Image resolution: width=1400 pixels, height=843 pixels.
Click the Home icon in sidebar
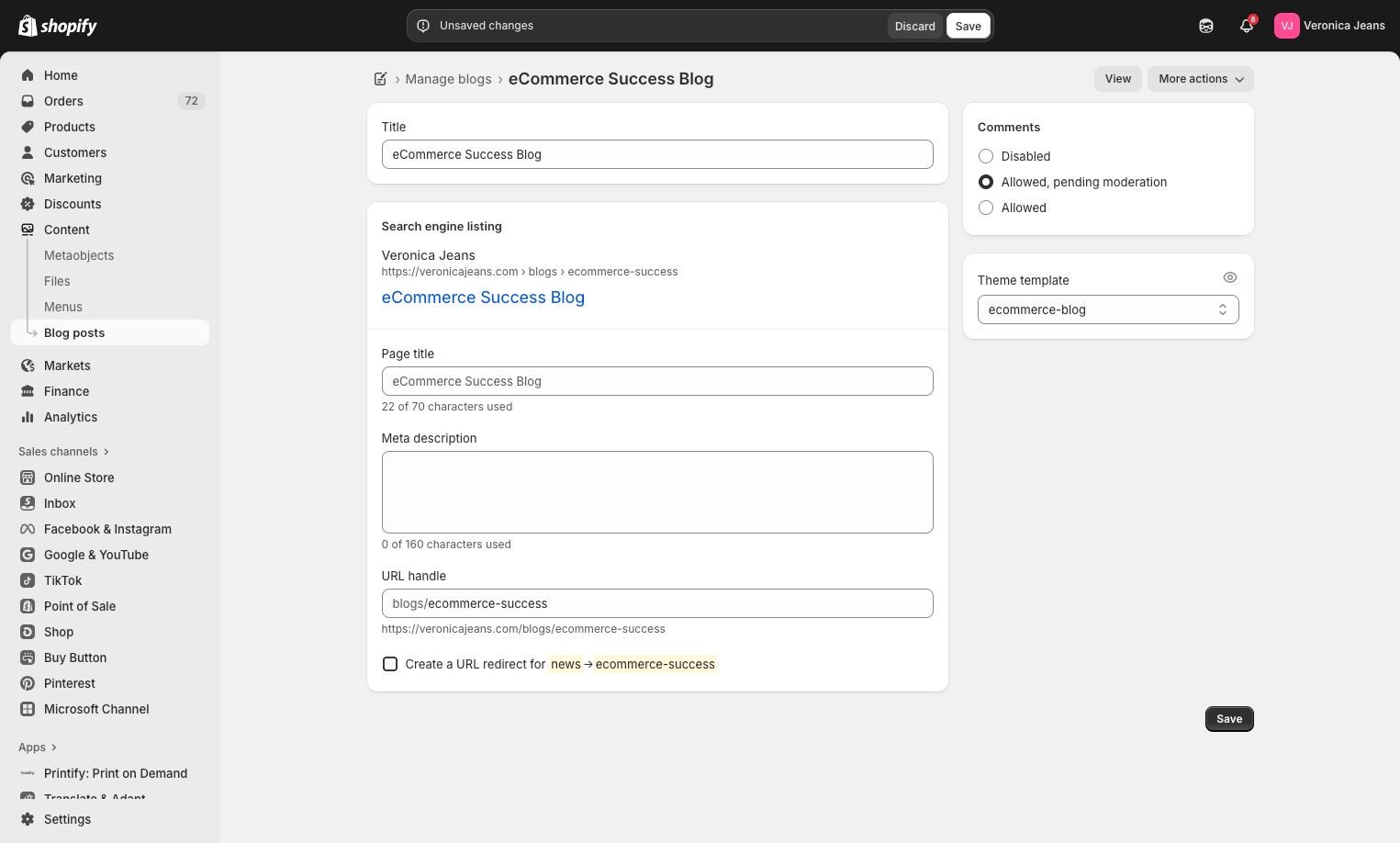coord(28,75)
